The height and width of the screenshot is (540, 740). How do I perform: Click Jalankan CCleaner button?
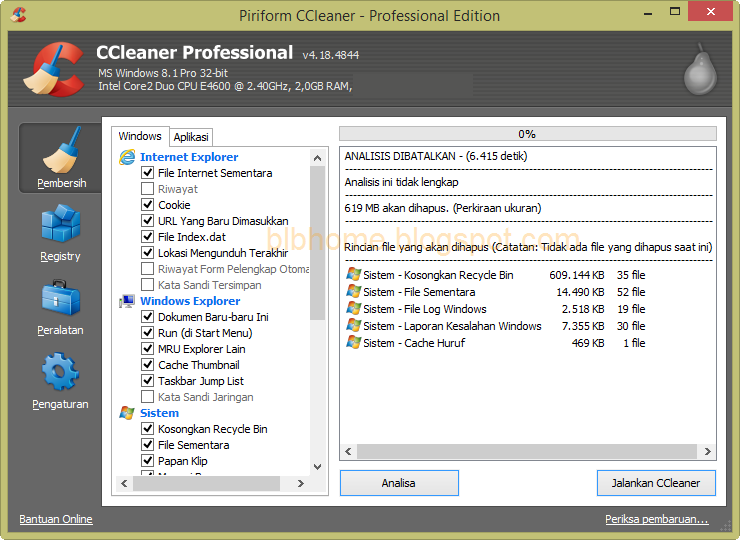[x=656, y=483]
